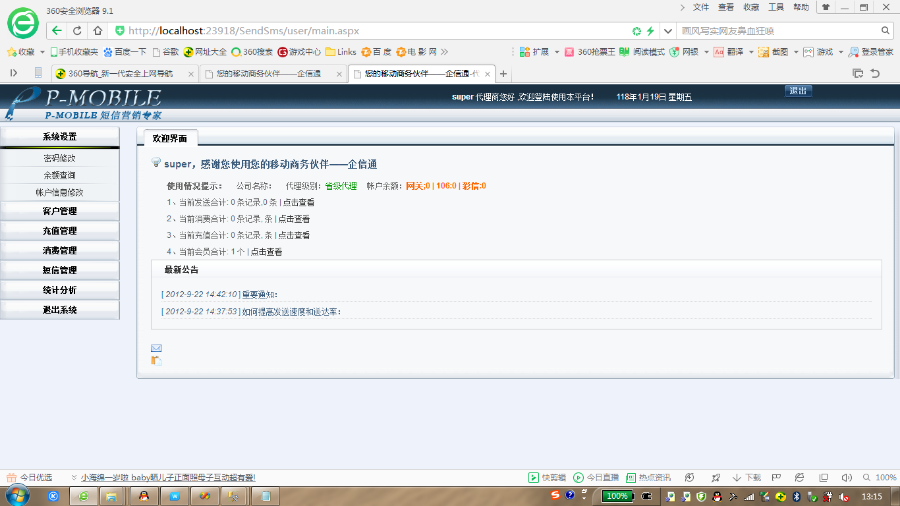The width and height of the screenshot is (900, 506).
Task: Open the Links bookmarks folder
Action: click(341, 52)
